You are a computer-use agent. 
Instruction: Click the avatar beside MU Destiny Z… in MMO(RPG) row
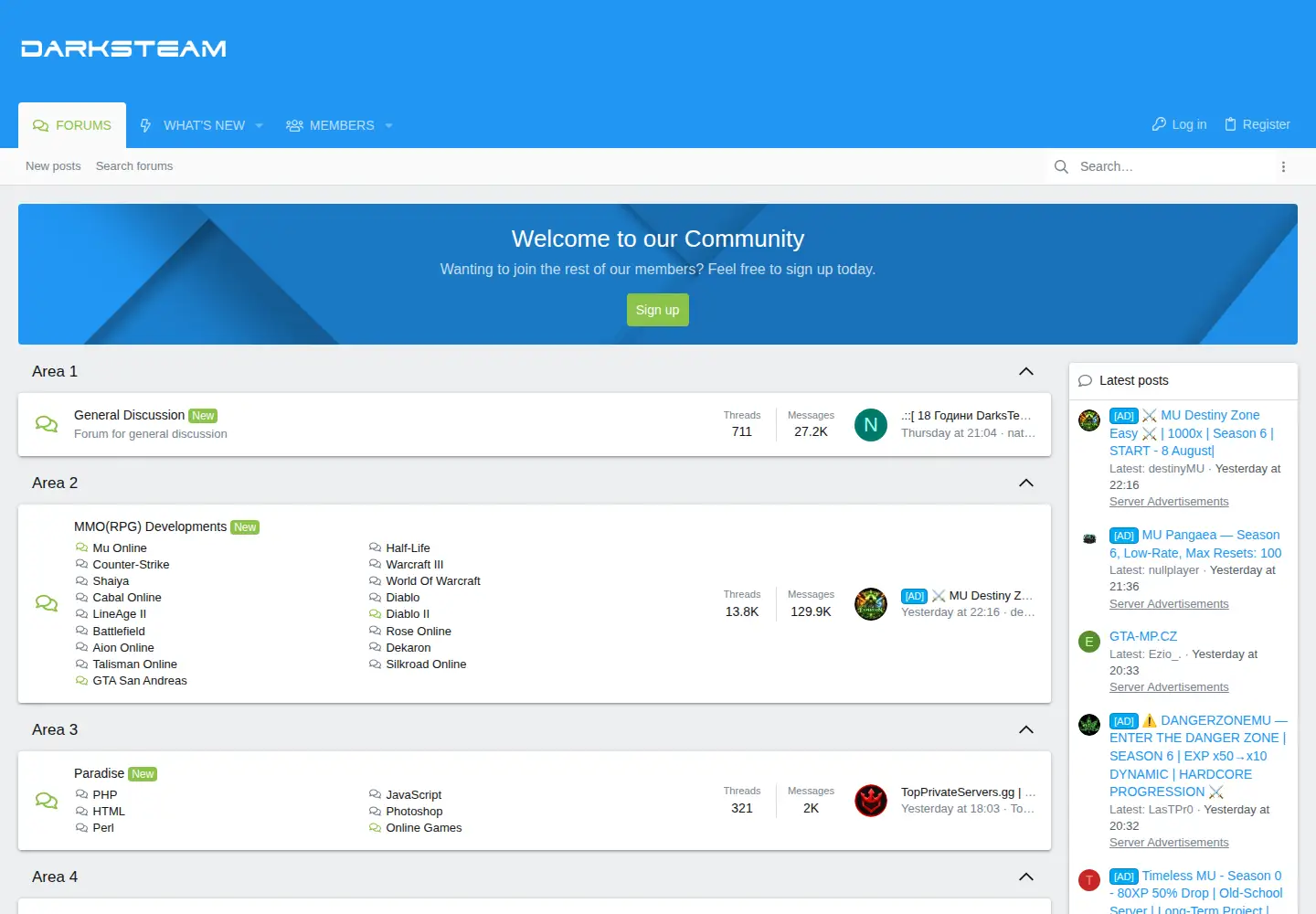(x=871, y=603)
